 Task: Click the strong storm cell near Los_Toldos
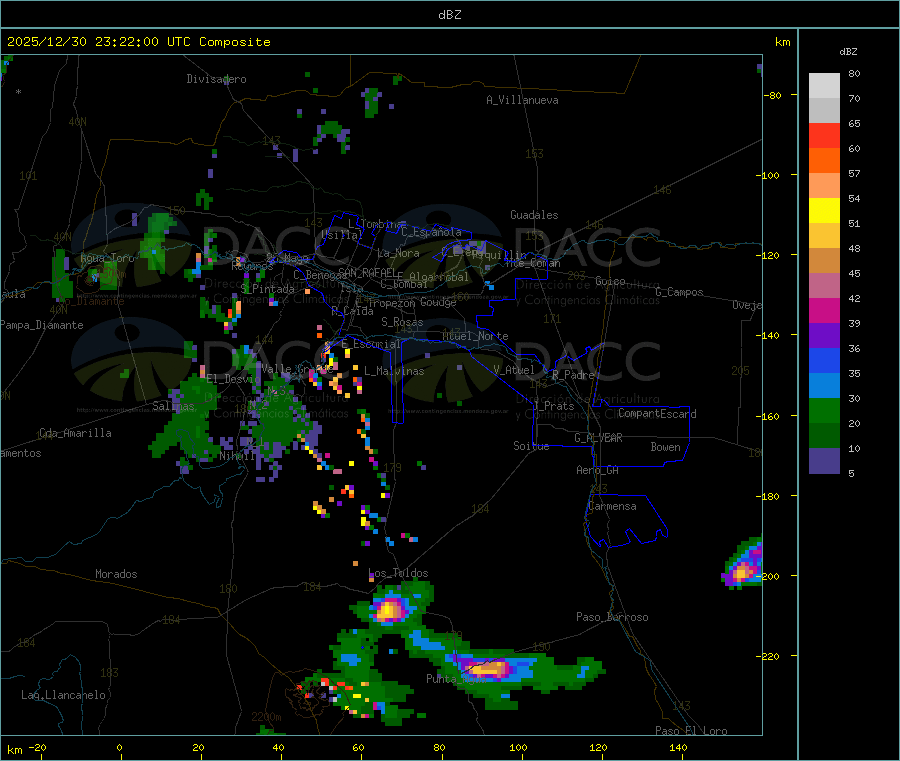390,609
